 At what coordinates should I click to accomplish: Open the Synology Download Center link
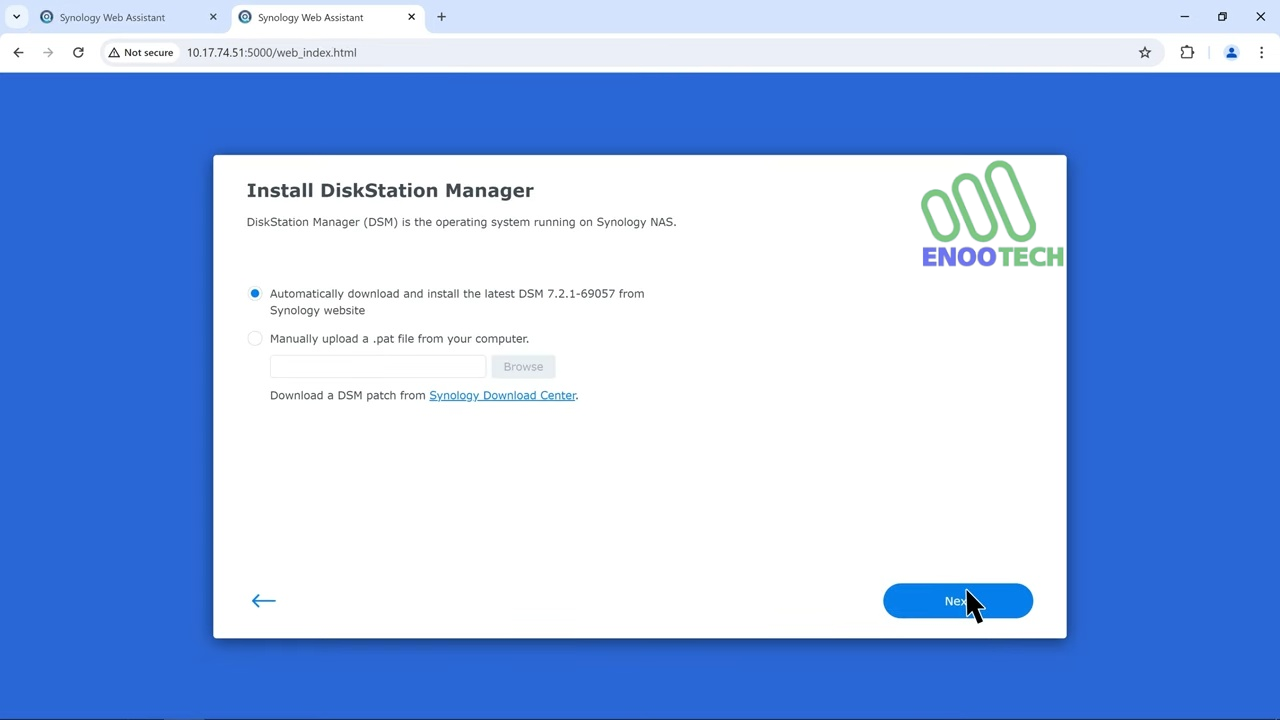pos(502,395)
